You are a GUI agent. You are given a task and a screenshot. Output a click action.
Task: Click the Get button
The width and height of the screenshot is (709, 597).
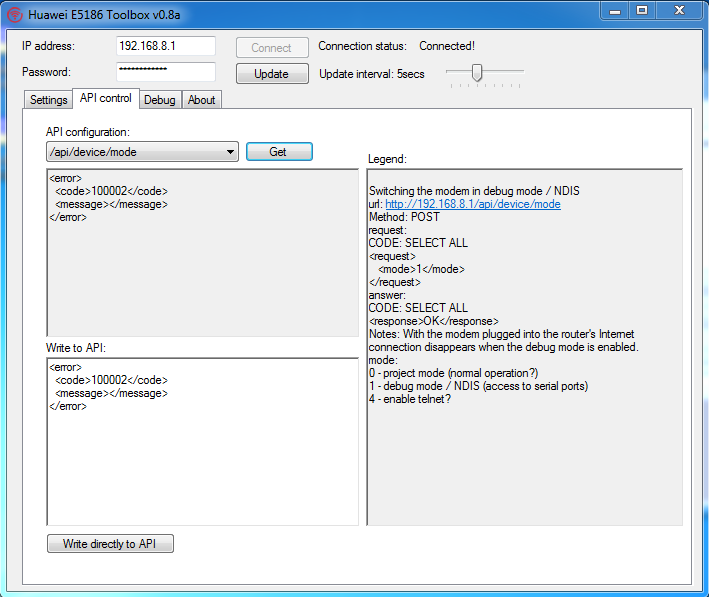279,152
